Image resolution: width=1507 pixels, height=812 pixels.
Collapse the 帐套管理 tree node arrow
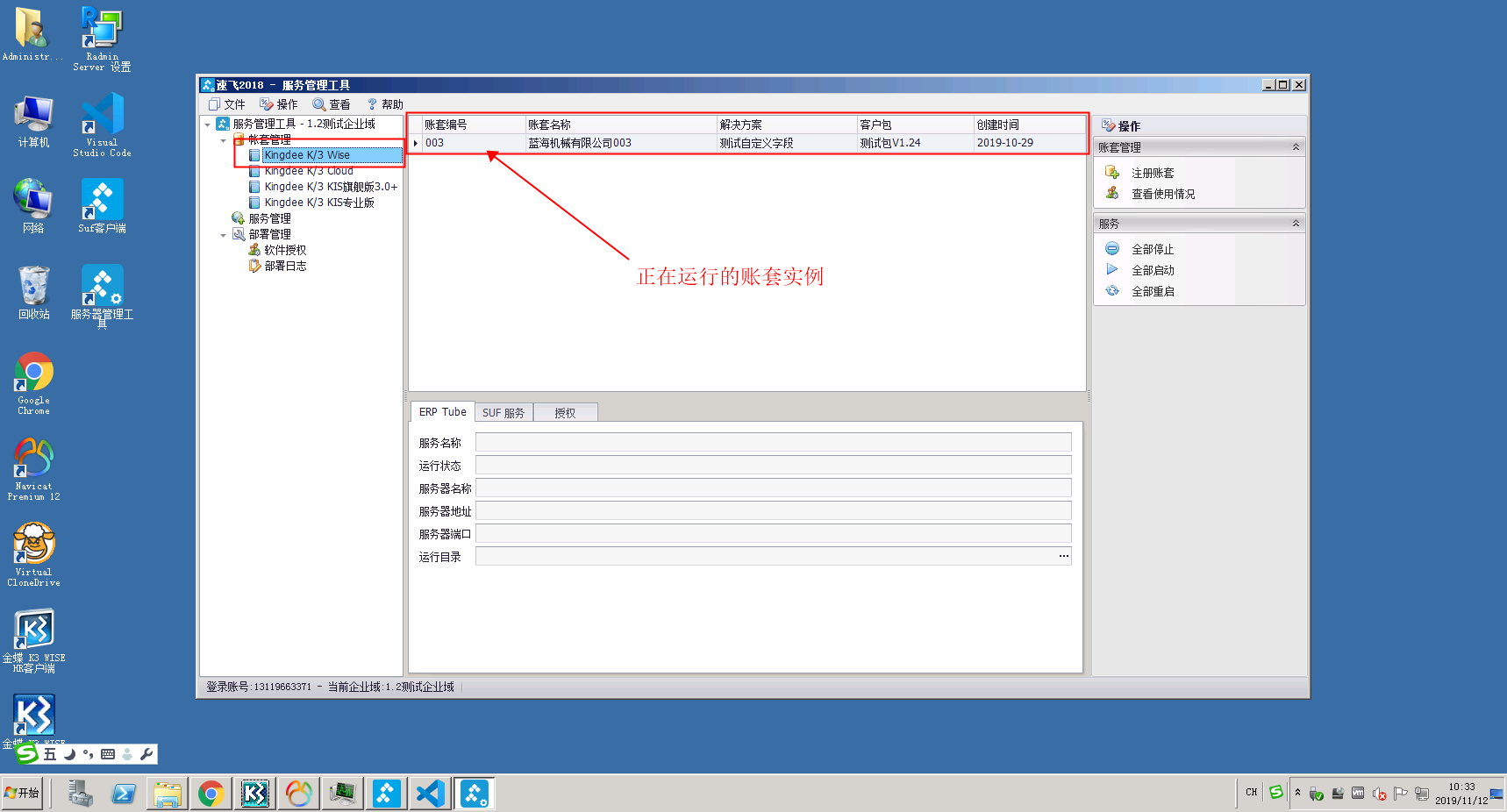224,140
